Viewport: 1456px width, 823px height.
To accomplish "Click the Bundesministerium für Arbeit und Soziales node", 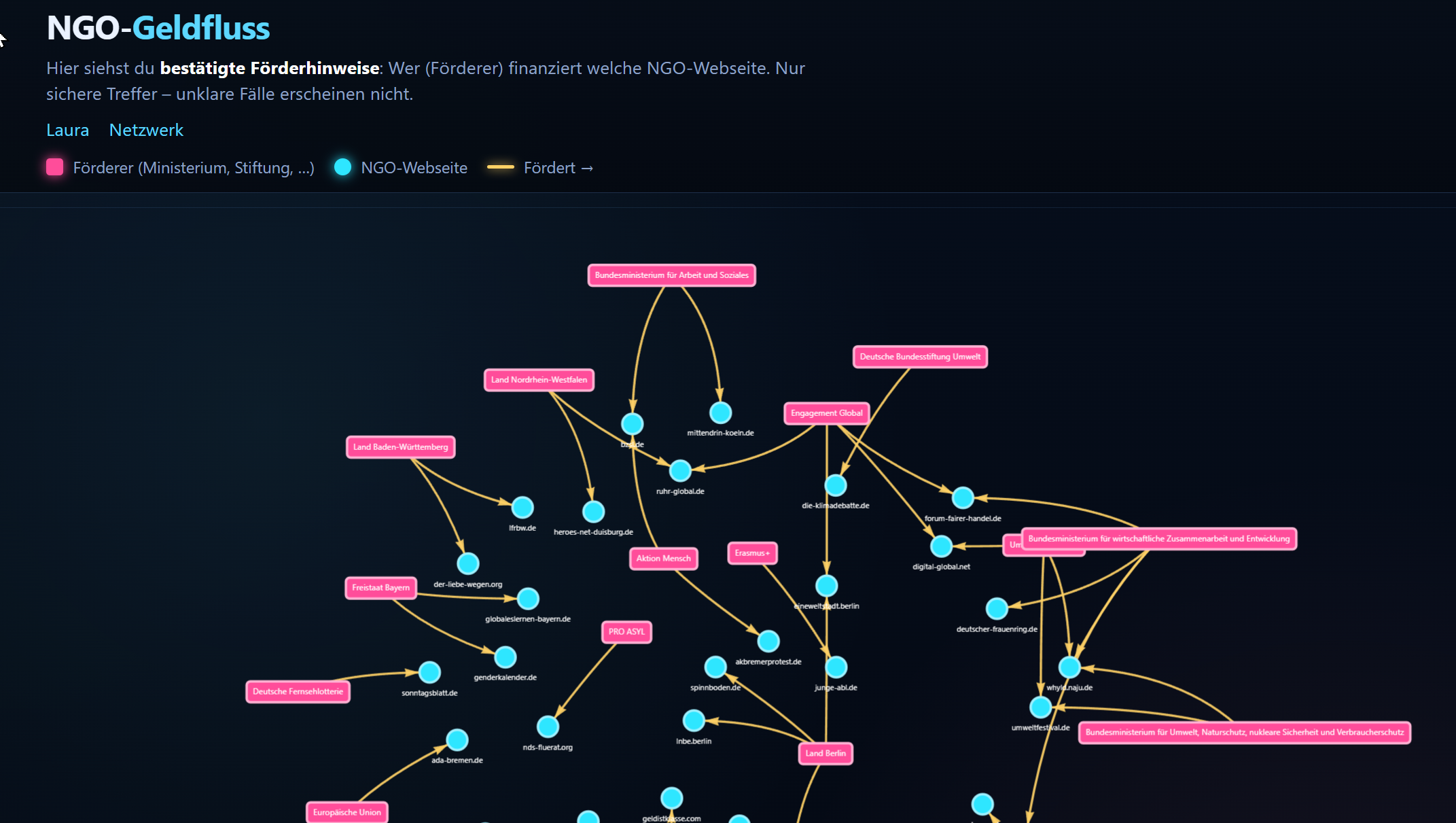I will tap(672, 275).
